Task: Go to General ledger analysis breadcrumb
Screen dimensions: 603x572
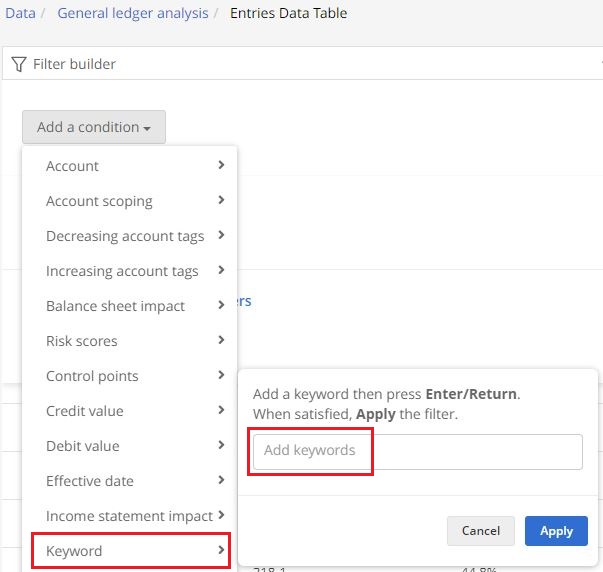Action: tap(133, 13)
